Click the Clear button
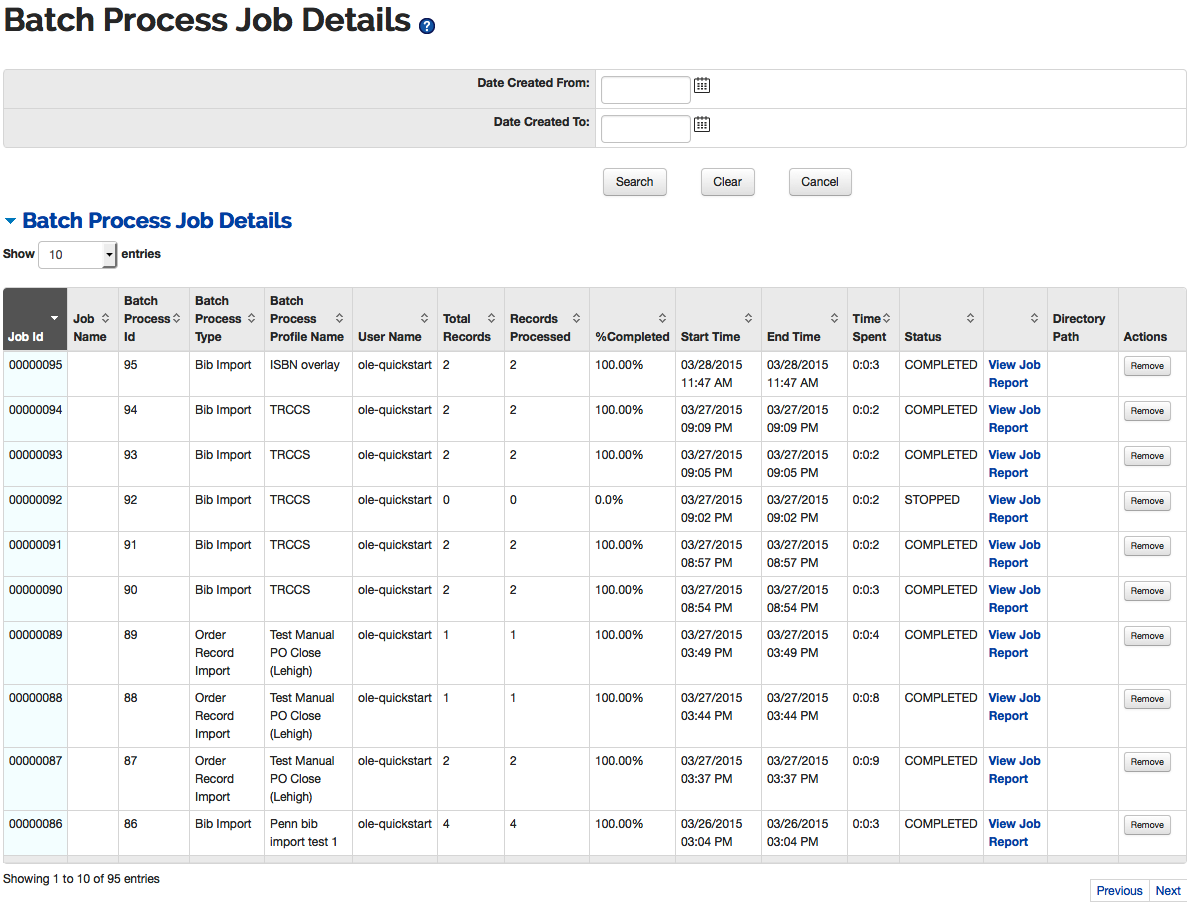The image size is (1192, 906). pos(727,182)
